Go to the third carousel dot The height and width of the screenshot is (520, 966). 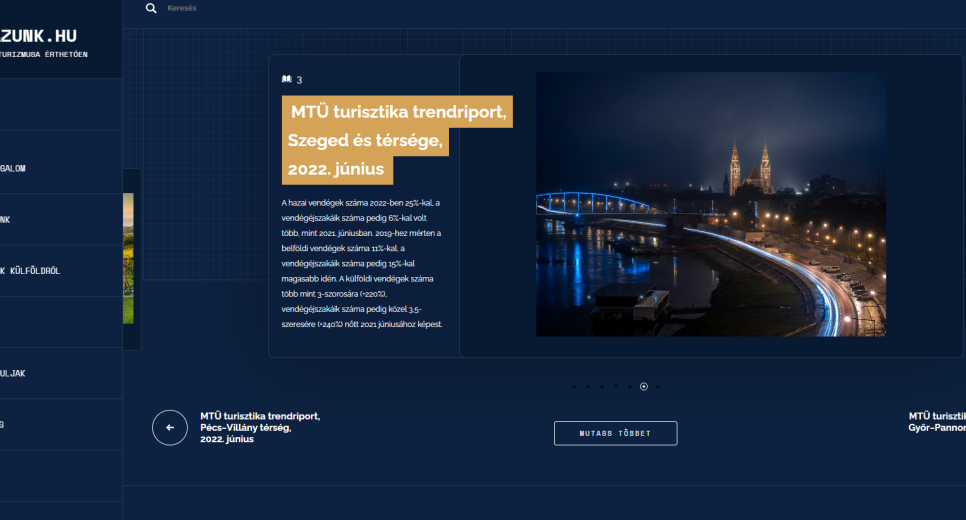point(602,386)
